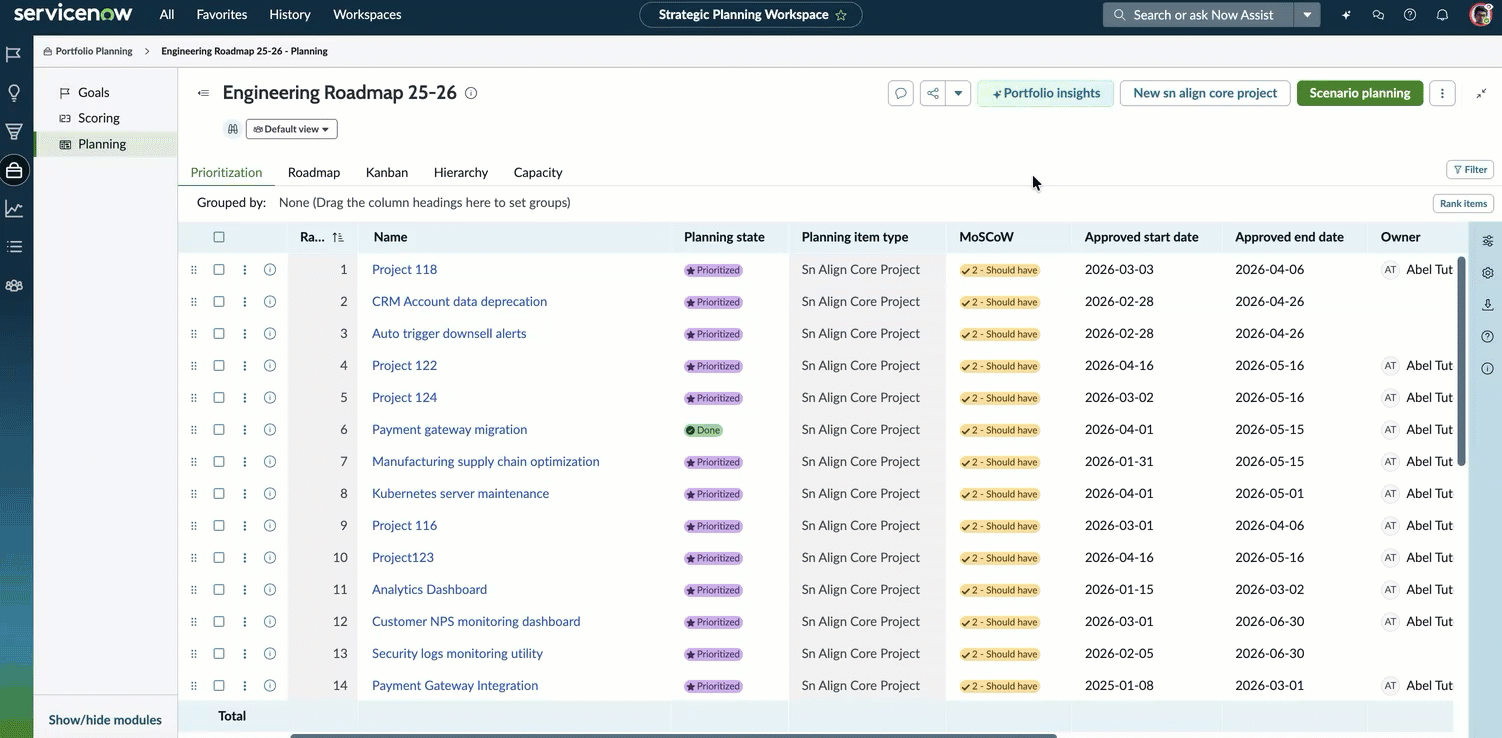
Task: Open the Workspaces menu in top navigation
Action: [x=367, y=15]
